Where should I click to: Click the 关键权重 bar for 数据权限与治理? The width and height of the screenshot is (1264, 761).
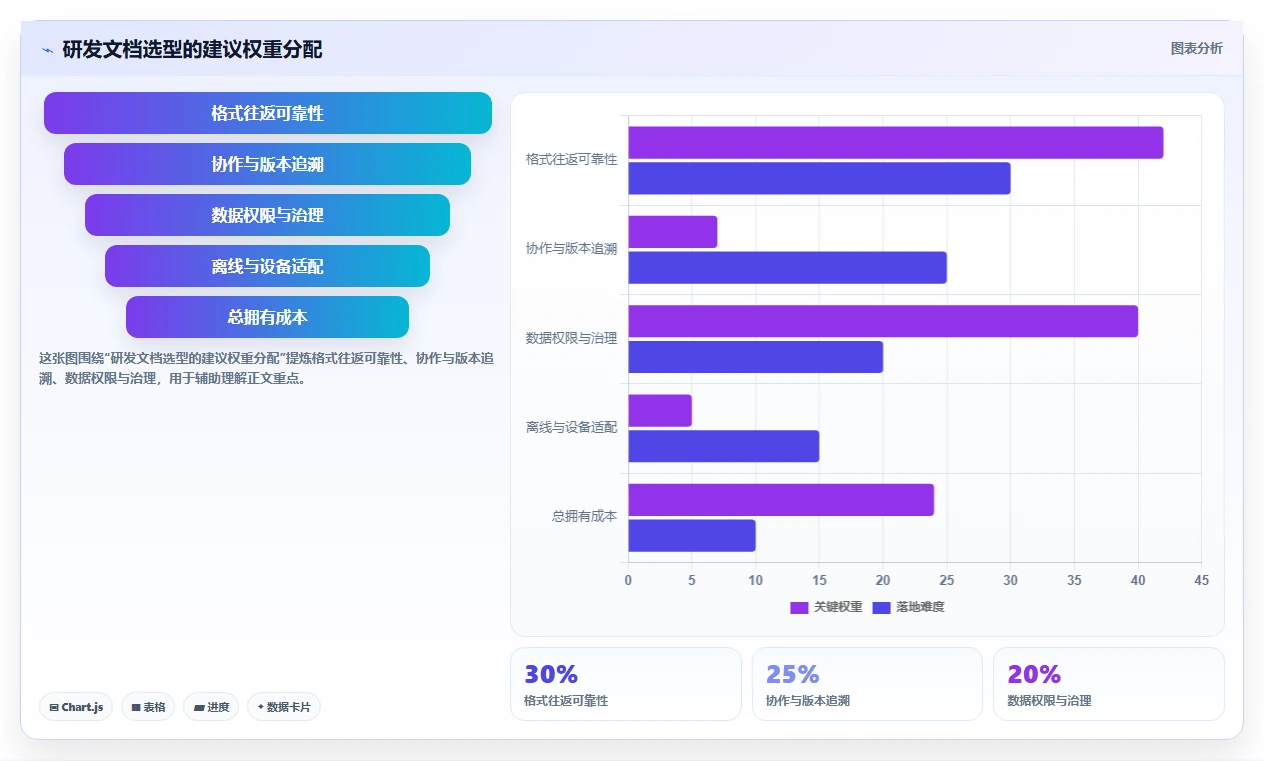[883, 321]
